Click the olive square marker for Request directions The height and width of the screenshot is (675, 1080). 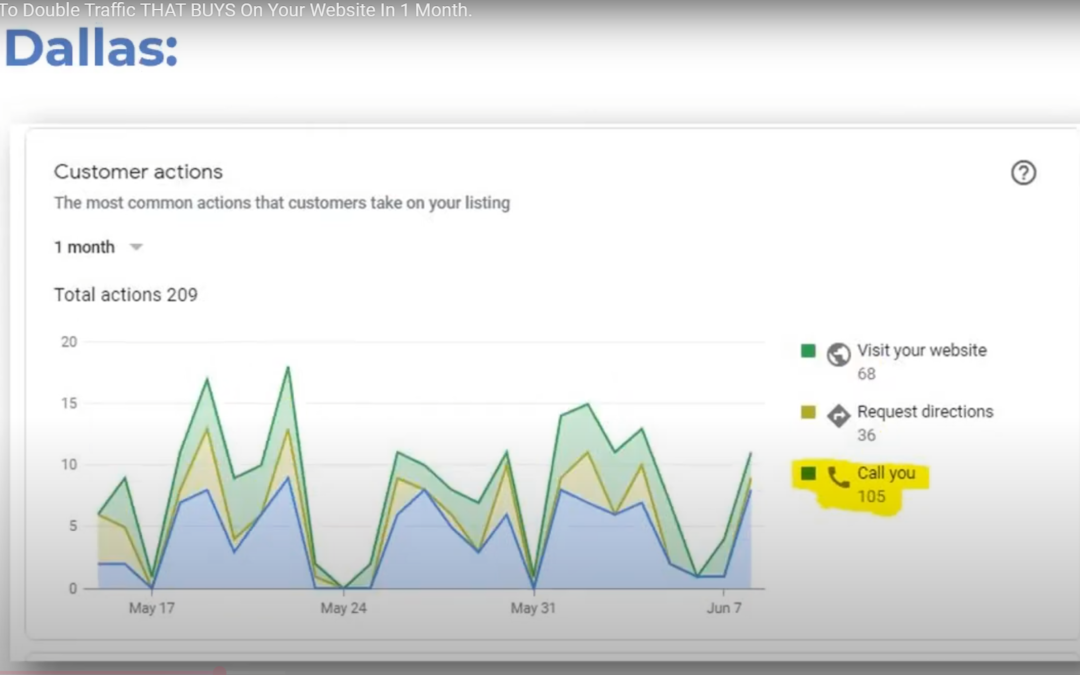807,412
